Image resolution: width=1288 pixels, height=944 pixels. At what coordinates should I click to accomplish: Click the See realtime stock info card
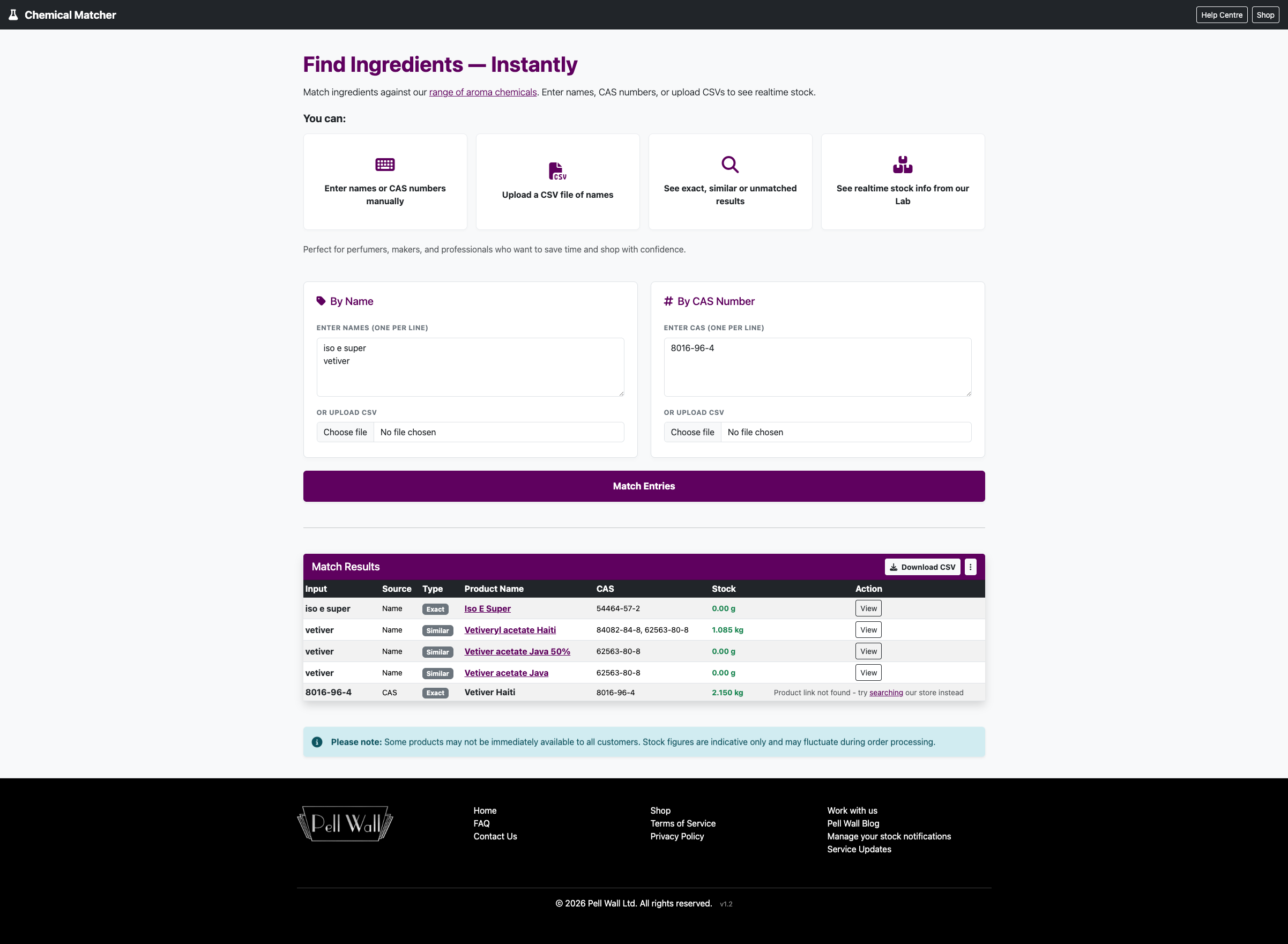(903, 182)
